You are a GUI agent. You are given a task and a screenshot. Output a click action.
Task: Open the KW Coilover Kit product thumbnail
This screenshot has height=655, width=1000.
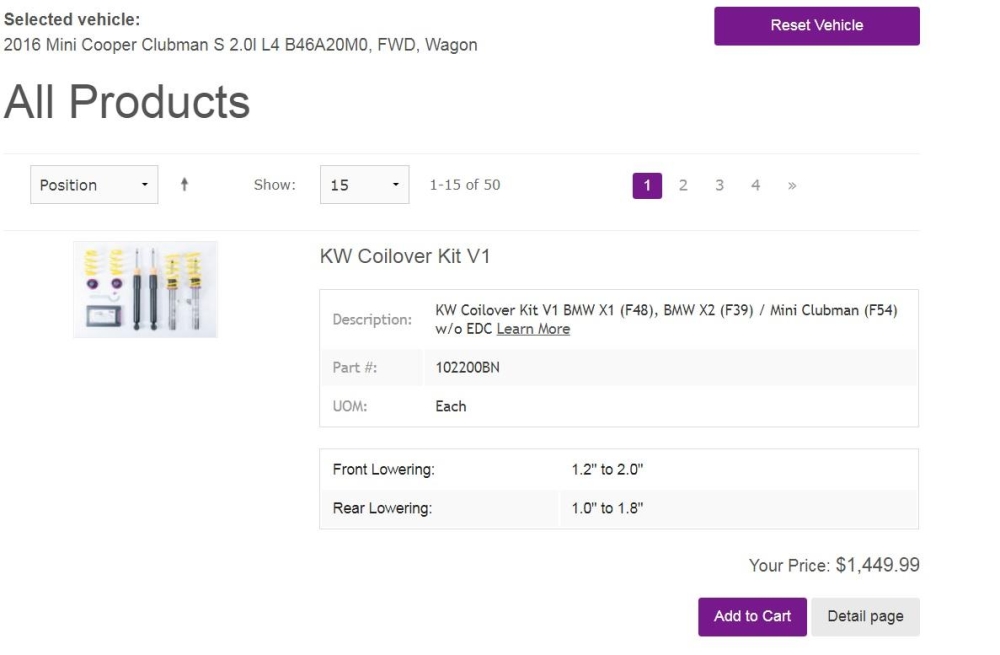145,290
